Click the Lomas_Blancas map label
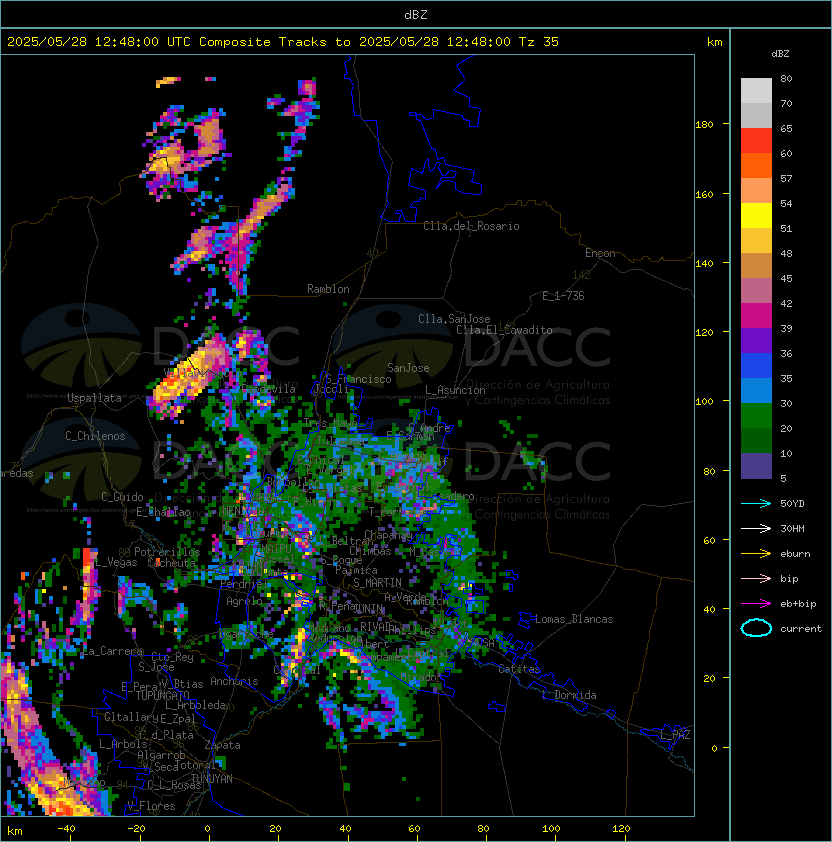Image resolution: width=832 pixels, height=842 pixels. click(574, 619)
